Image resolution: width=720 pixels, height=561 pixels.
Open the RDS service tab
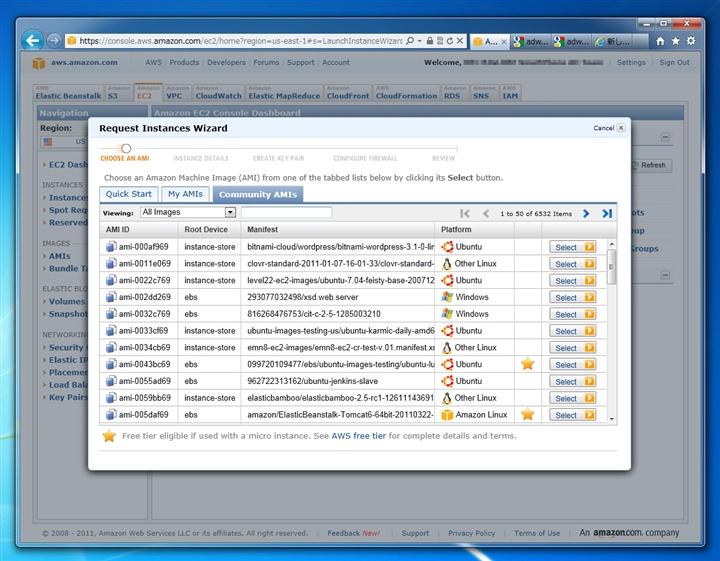click(x=455, y=93)
